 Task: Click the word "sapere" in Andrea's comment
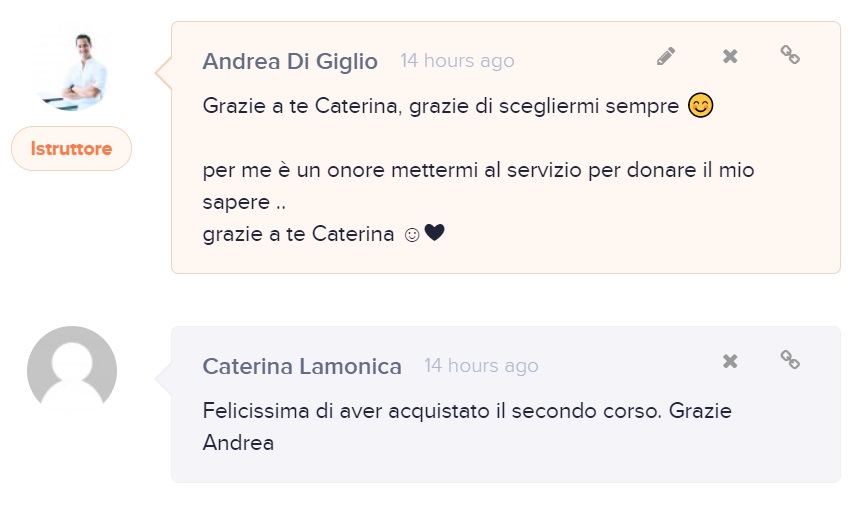pos(236,203)
